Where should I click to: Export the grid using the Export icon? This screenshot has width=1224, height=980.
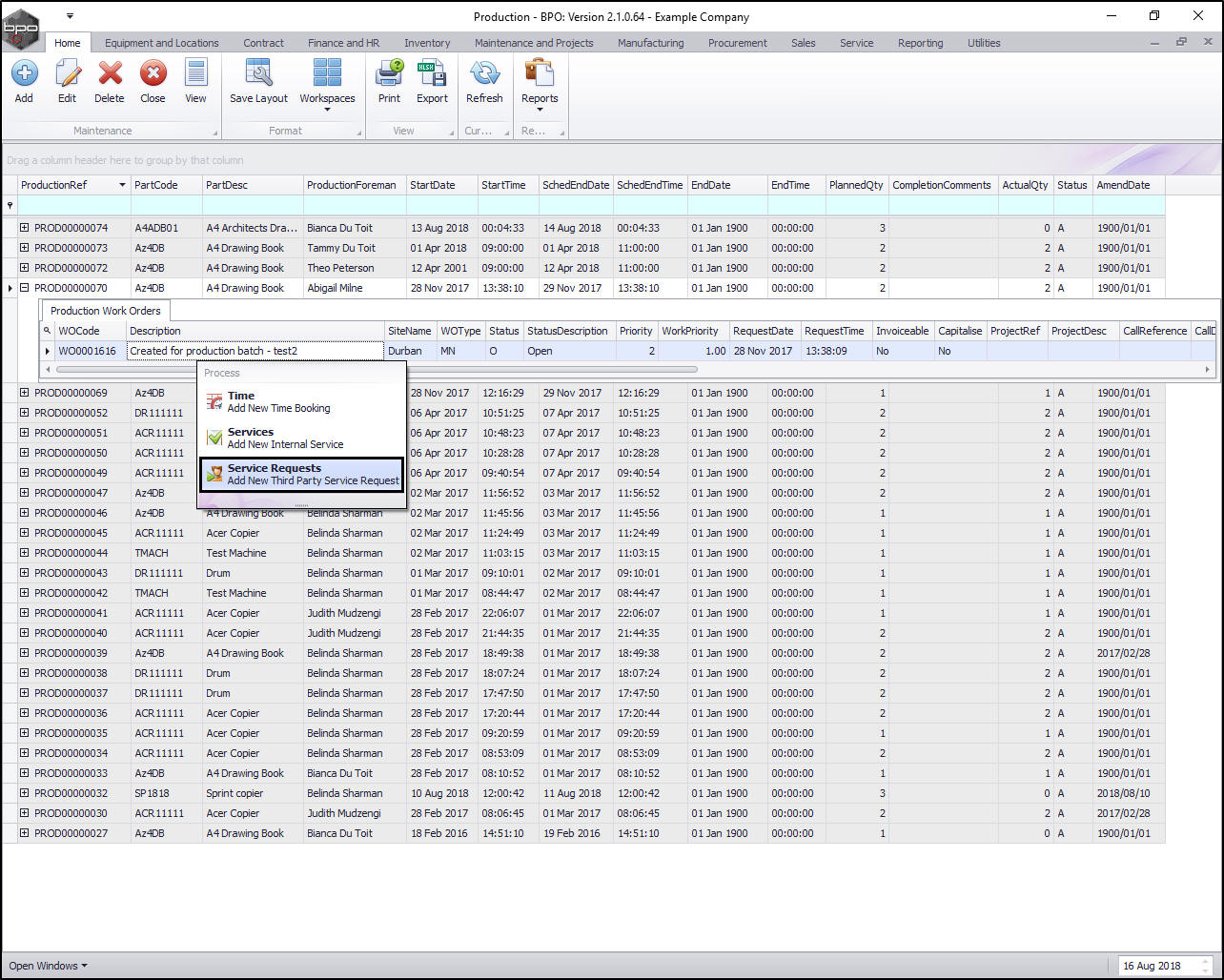coord(432,74)
